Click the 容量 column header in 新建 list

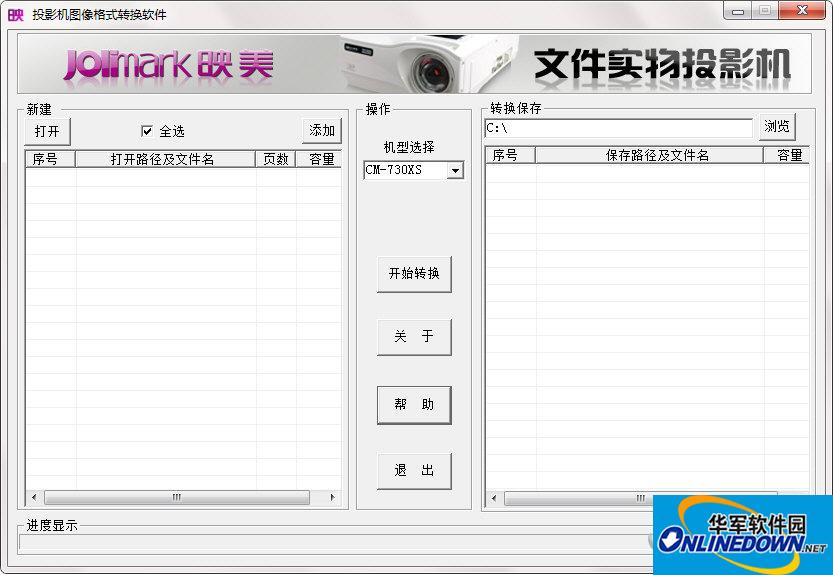[318, 159]
